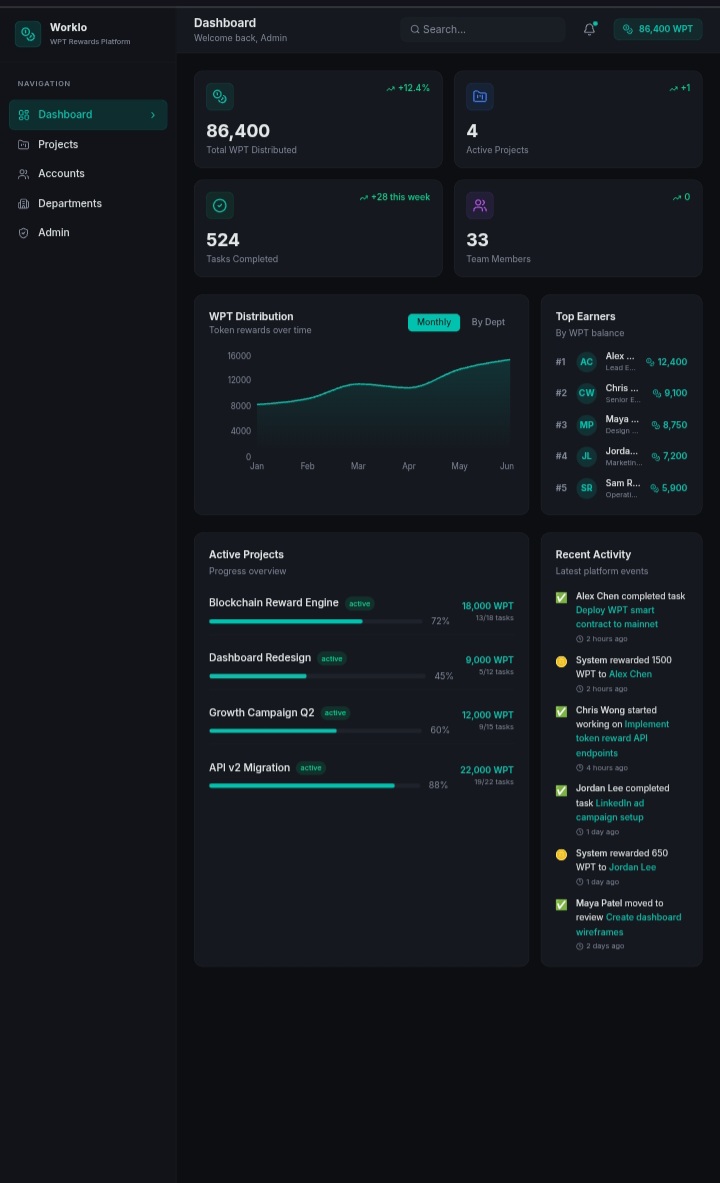This screenshot has width=720, height=1183.
Task: Click the Dashboard grid icon in sidebar
Action: coord(23,115)
